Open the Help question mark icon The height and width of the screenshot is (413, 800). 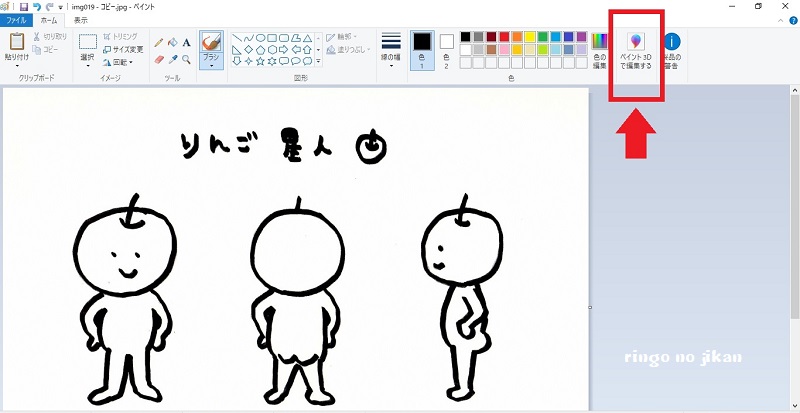793,21
